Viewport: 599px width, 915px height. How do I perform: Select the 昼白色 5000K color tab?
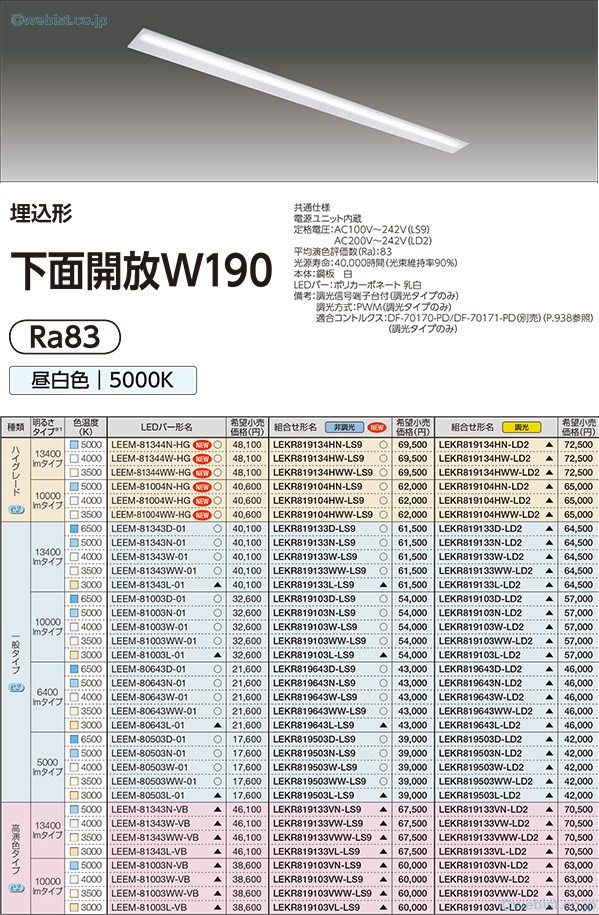pos(103,380)
